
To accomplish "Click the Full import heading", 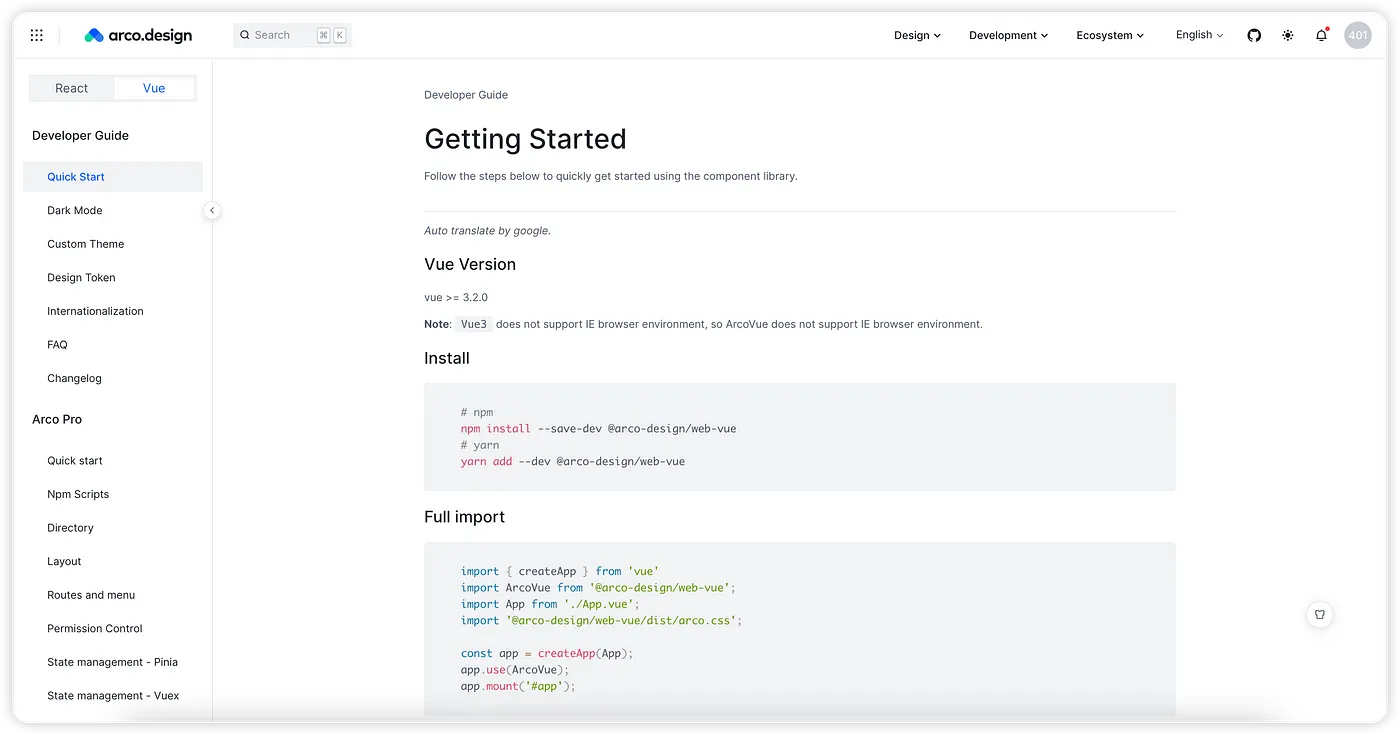I will 464,517.
